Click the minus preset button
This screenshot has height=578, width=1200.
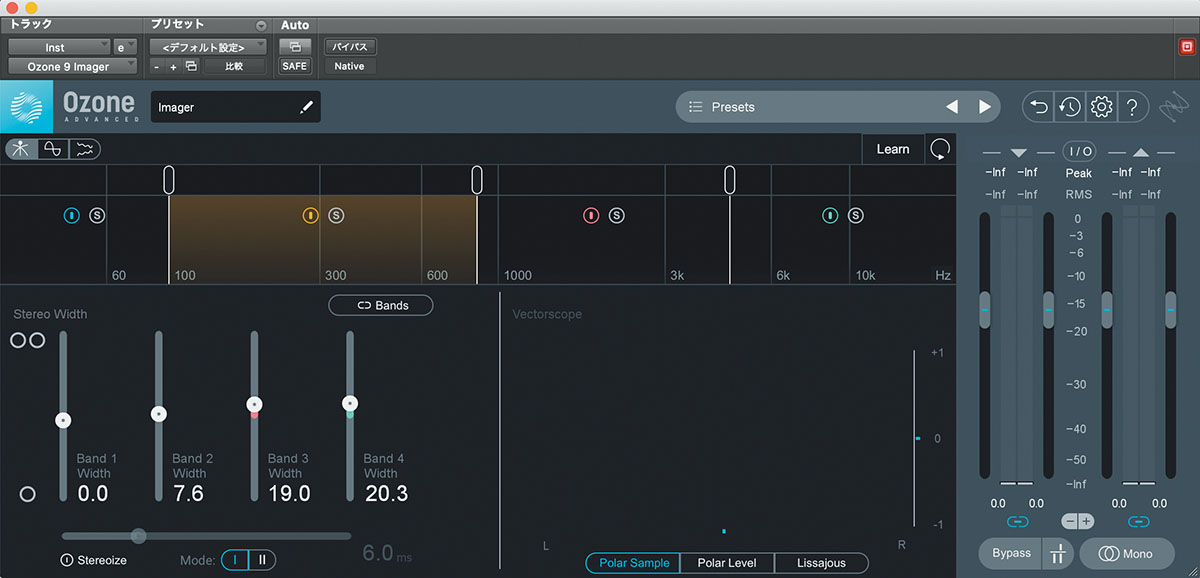(157, 66)
